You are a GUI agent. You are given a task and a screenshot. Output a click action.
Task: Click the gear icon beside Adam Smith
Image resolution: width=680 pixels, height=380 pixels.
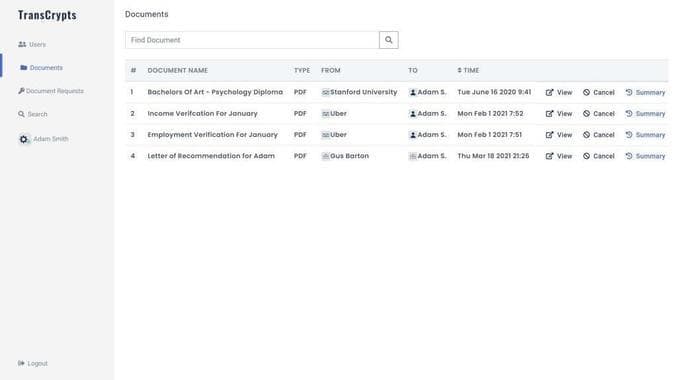click(x=23, y=139)
